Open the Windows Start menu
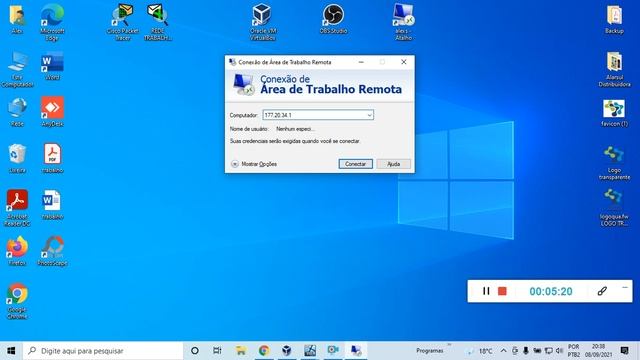The image size is (640, 360). click(x=11, y=350)
